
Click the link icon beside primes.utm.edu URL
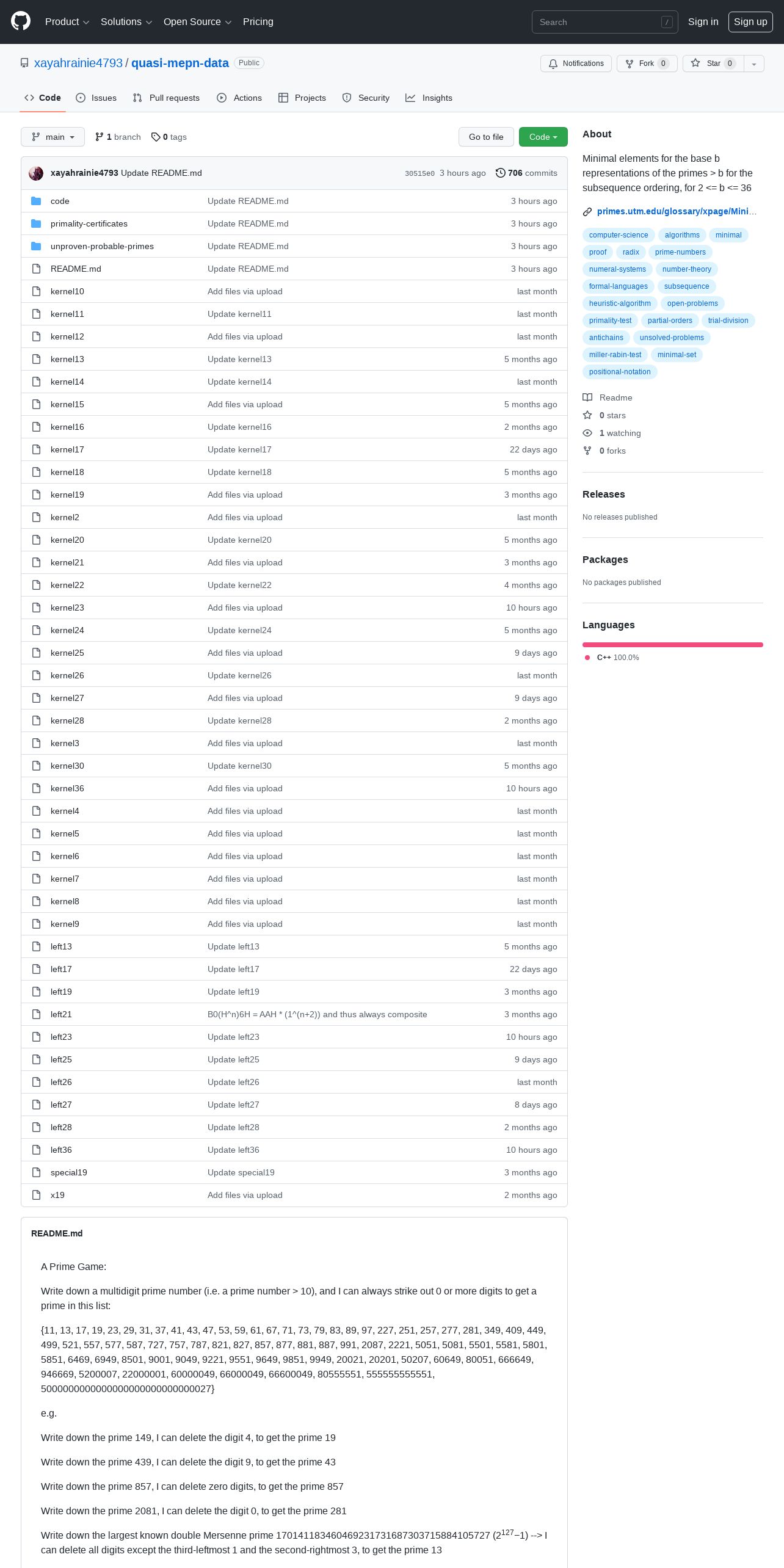(x=587, y=212)
